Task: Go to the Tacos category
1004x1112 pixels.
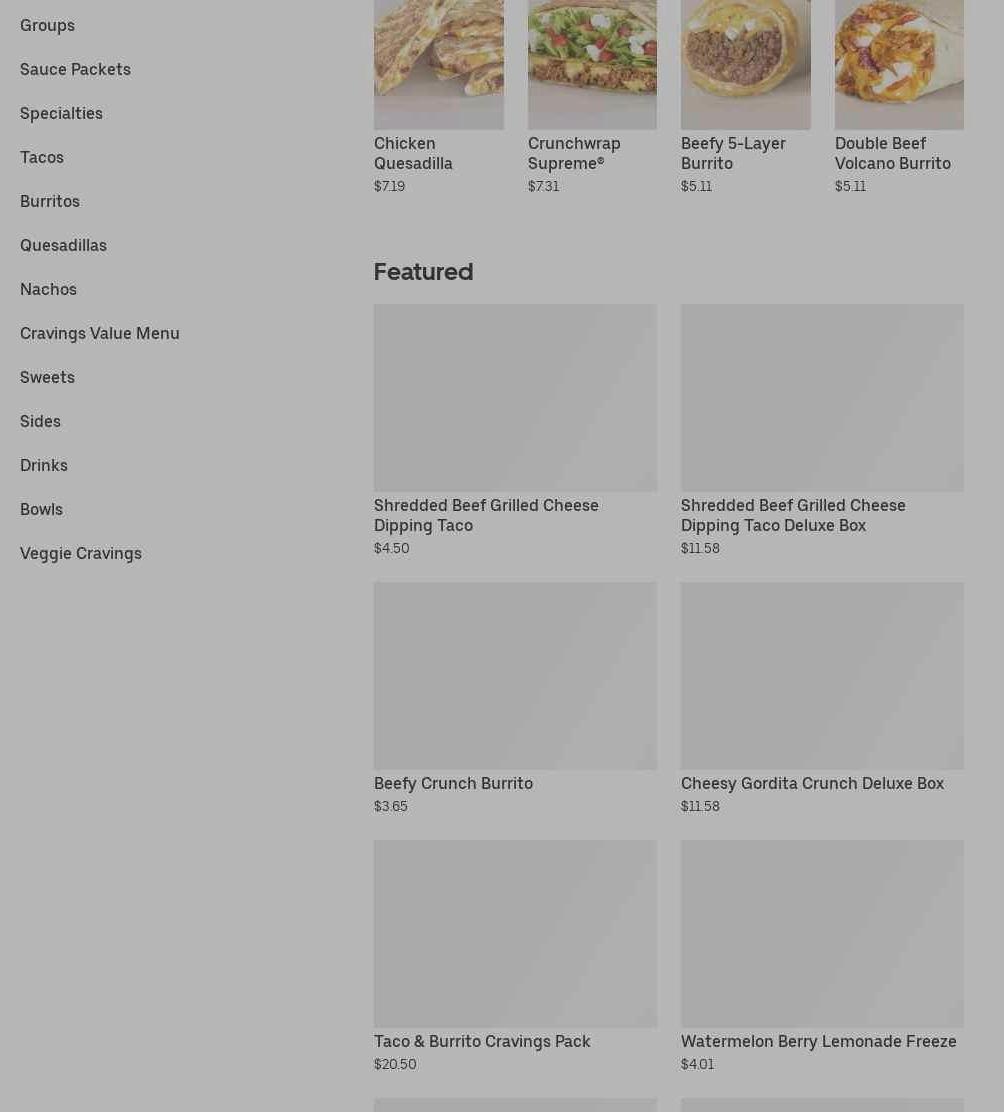Action: 42,157
